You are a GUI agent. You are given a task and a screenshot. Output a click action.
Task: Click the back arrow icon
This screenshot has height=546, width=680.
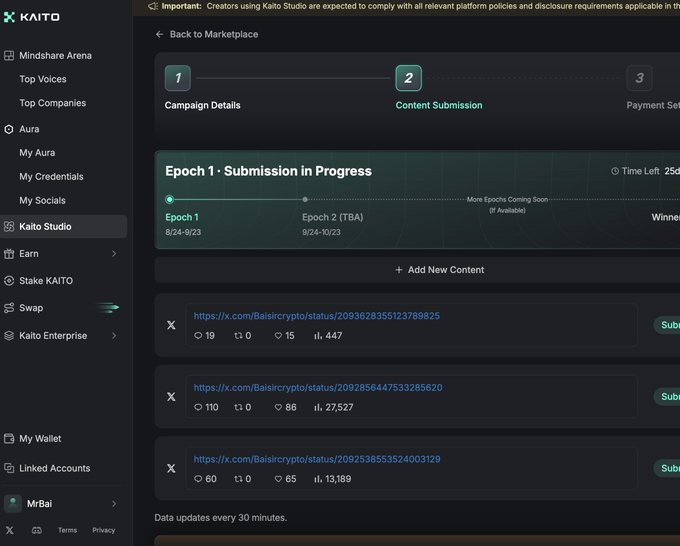159,34
